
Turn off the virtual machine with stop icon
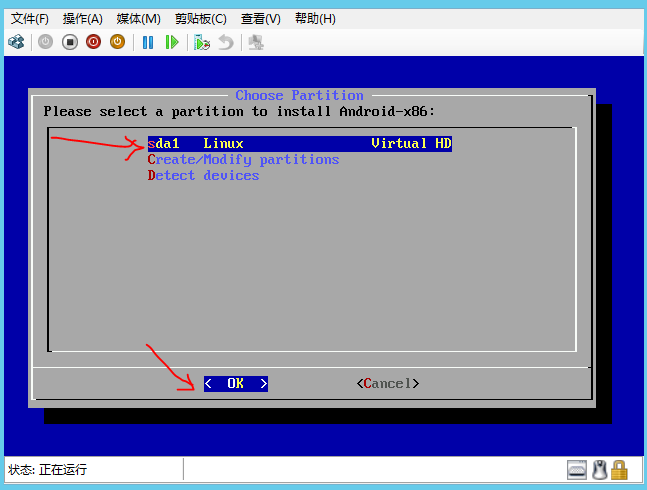tap(70, 42)
